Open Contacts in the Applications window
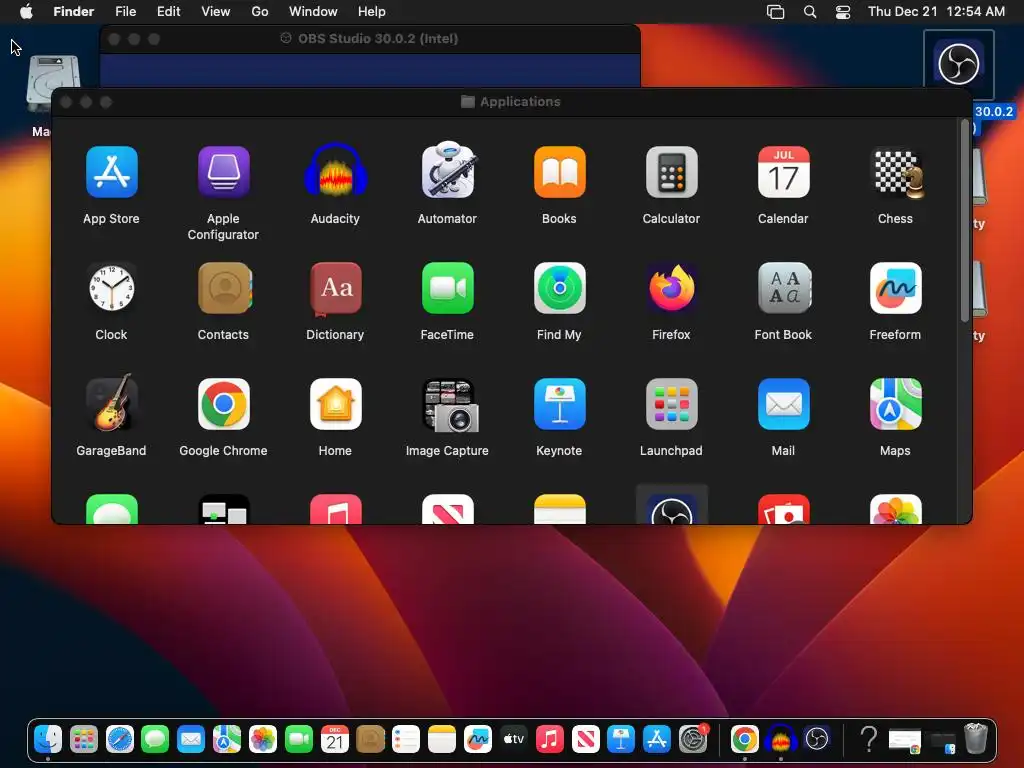Viewport: 1024px width, 768px height. (225, 288)
